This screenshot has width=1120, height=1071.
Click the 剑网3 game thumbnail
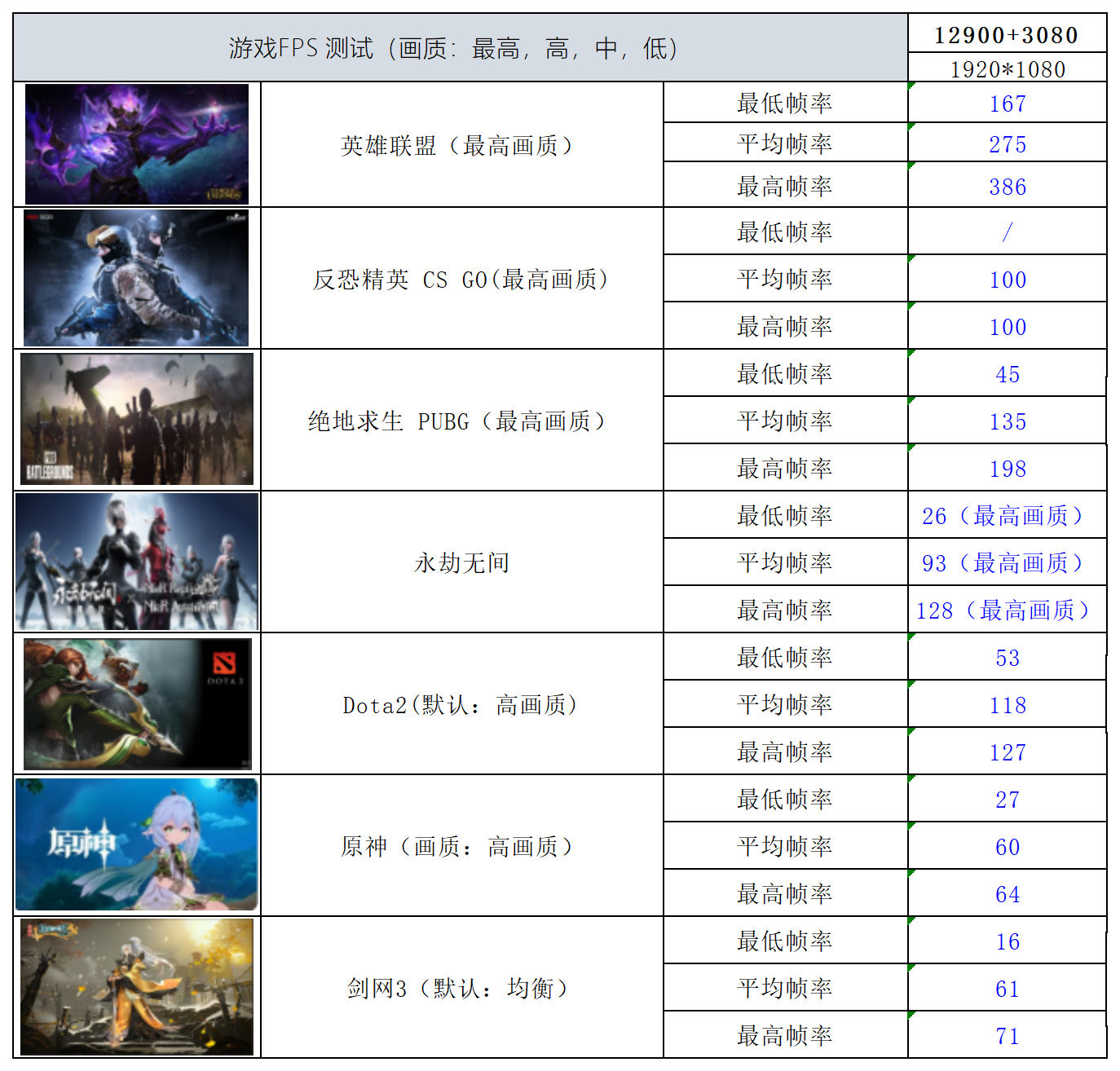137,987
